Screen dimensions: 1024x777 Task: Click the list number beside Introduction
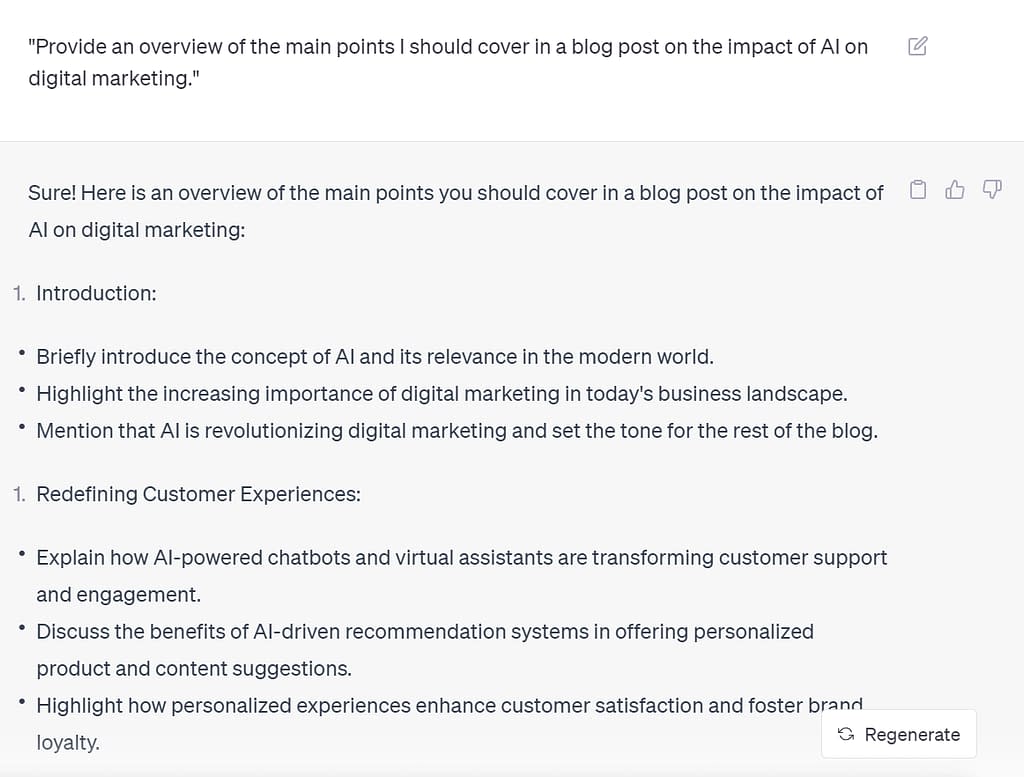[19, 293]
